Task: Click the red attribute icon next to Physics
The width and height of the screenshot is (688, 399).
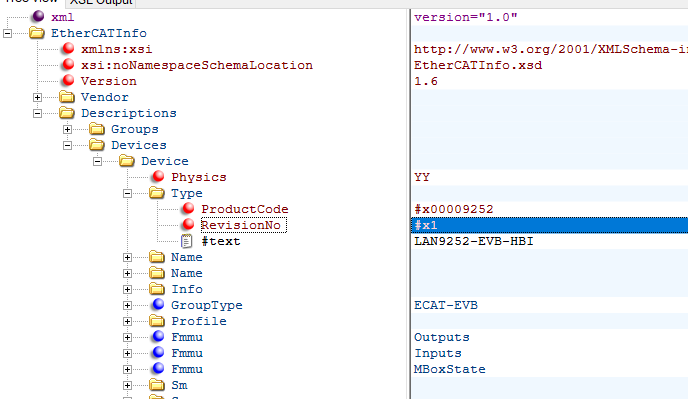Action: [158, 176]
